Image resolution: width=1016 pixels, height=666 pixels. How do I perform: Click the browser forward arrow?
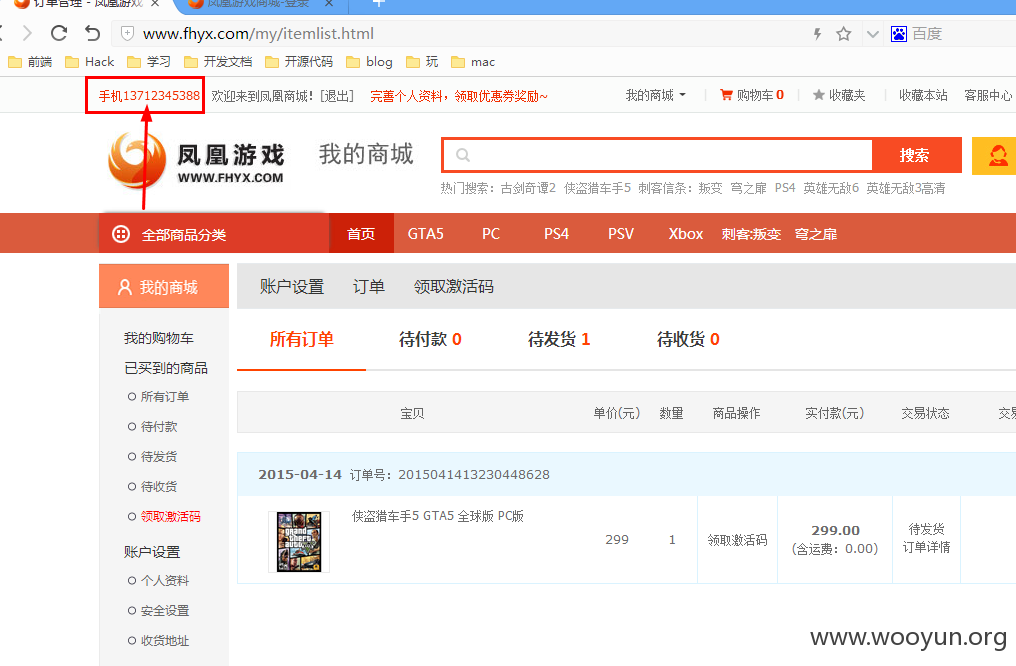click(x=27, y=33)
